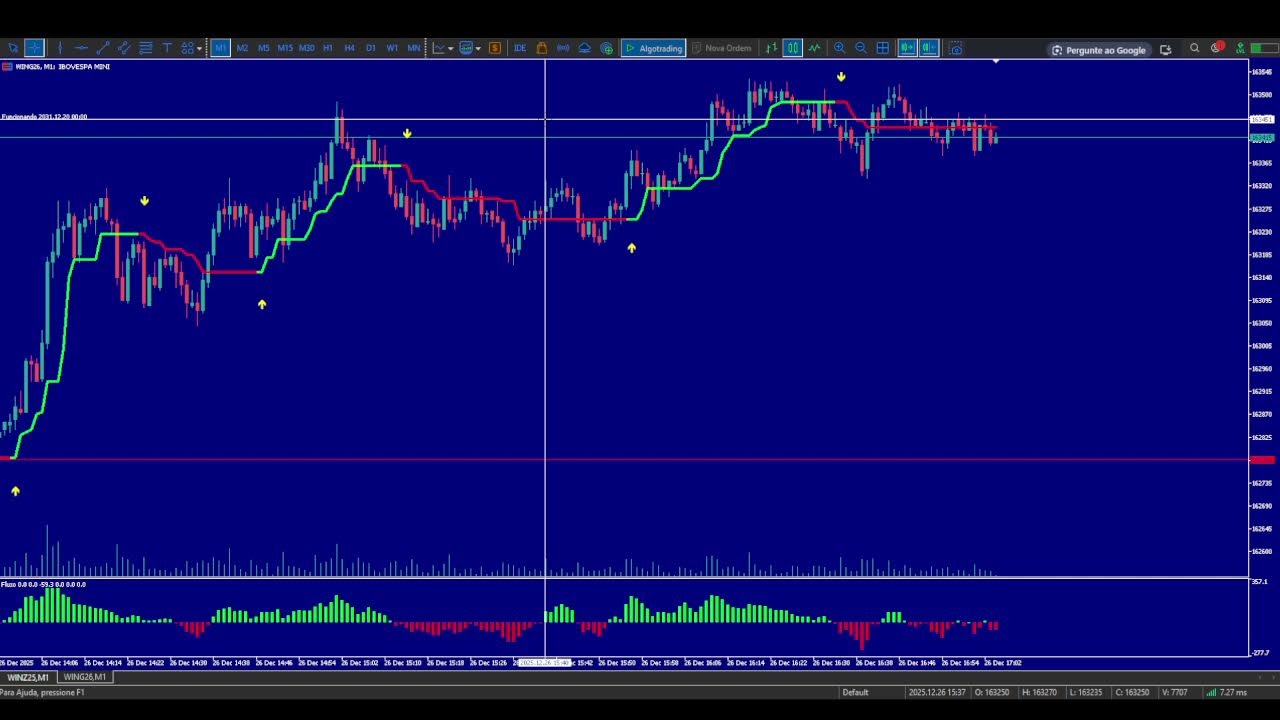Select the text label tool
This screenshot has height=720, width=1280.
click(x=167, y=48)
